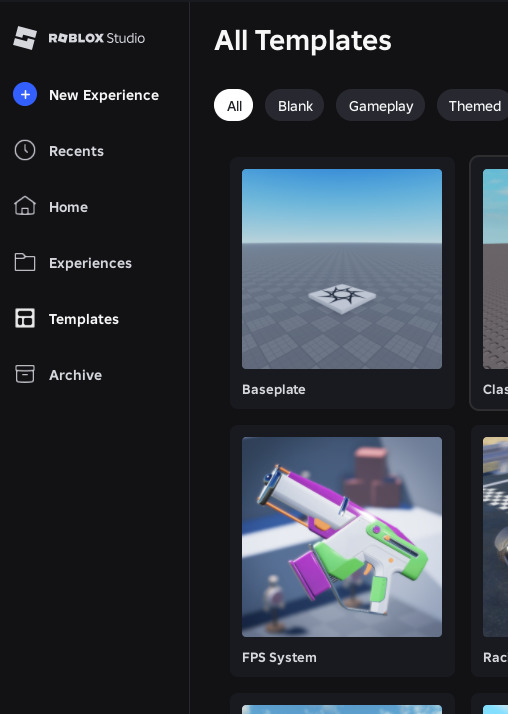Click the Templates layout icon
Viewport: 508px width, 714px height.
25,318
